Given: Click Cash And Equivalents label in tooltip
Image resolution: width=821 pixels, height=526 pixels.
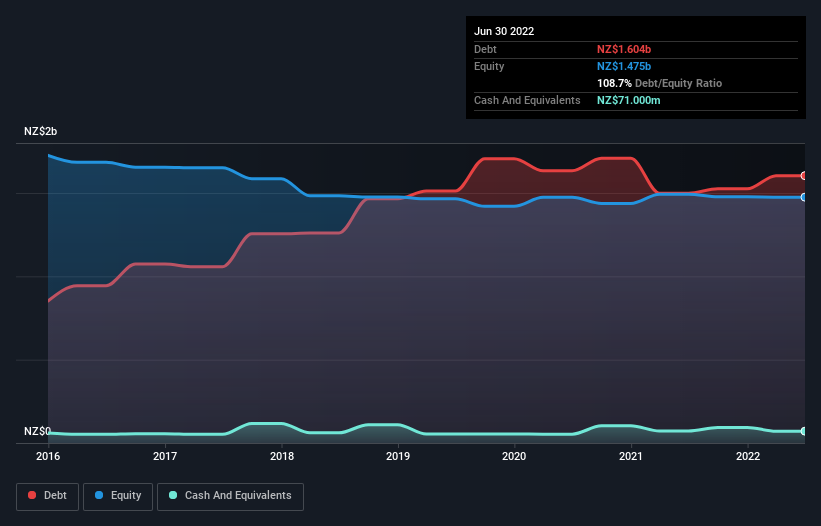Looking at the screenshot, I should click(527, 100).
